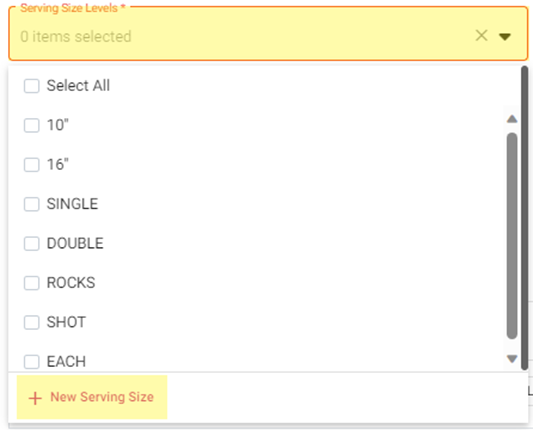Viewport: 533px width, 430px height.
Task: Clear selection with the X icon
Action: 481,35
